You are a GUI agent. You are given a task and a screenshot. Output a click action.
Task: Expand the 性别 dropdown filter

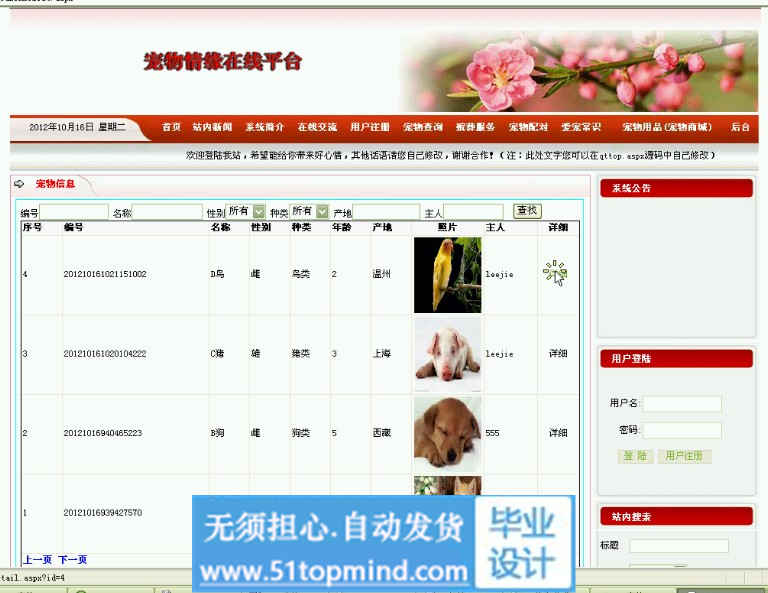pos(245,211)
